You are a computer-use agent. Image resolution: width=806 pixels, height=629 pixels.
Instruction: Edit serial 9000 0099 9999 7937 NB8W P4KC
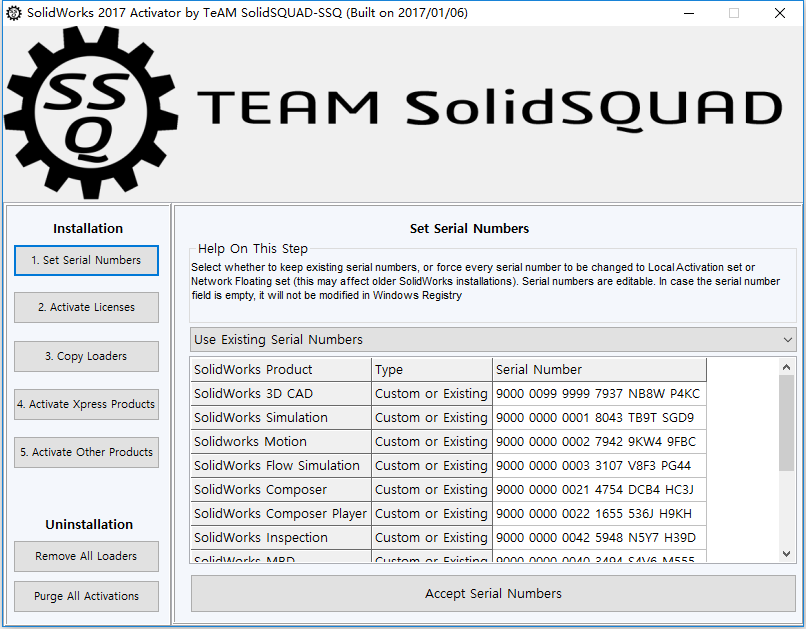(x=599, y=394)
